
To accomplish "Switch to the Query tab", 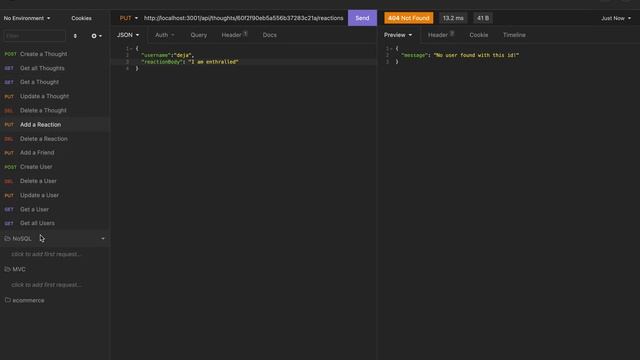I will tap(198, 35).
